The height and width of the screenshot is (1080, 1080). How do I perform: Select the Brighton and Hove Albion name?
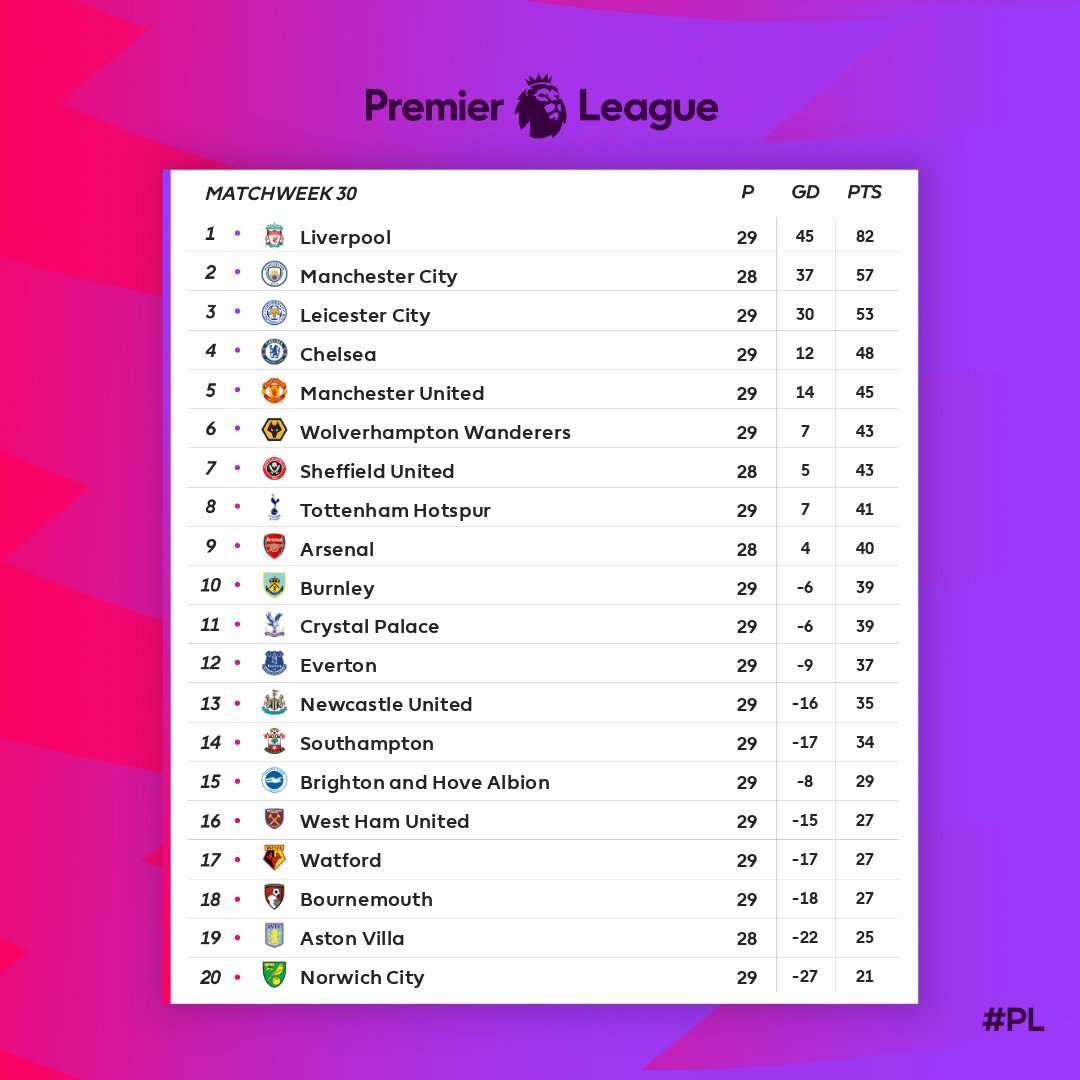pyautogui.click(x=425, y=782)
